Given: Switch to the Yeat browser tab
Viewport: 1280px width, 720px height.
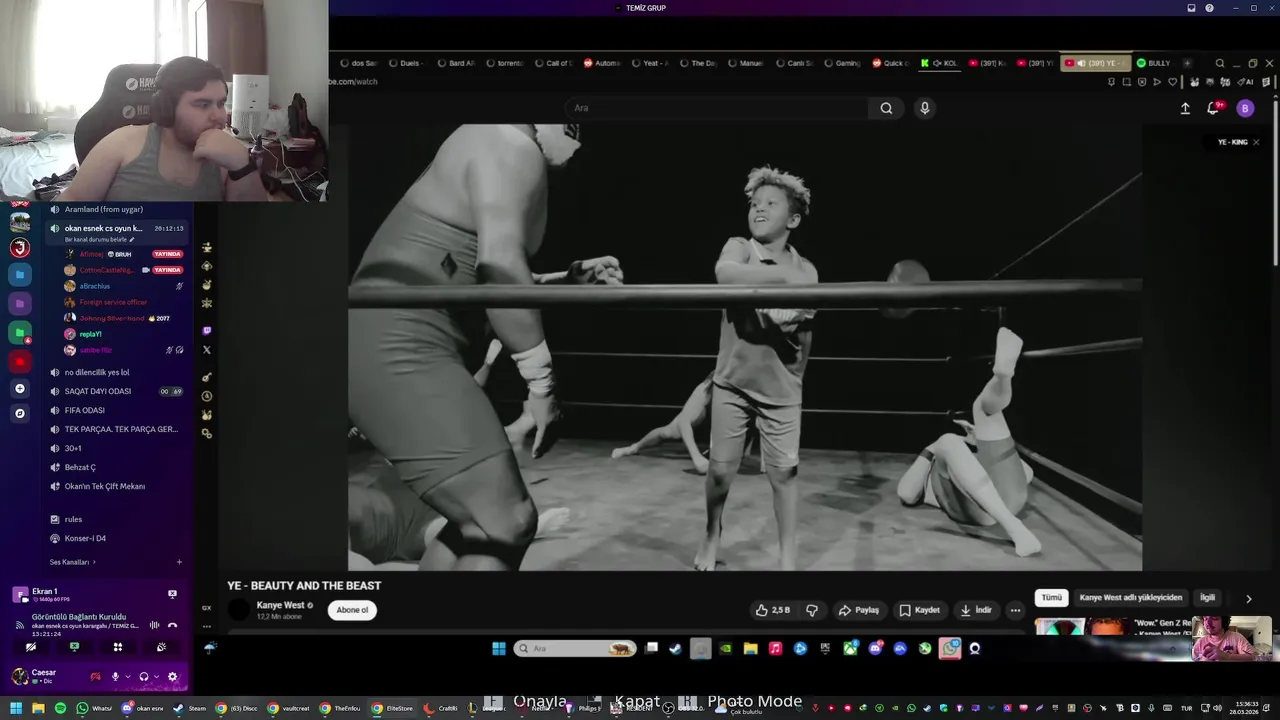Looking at the screenshot, I should pos(650,63).
